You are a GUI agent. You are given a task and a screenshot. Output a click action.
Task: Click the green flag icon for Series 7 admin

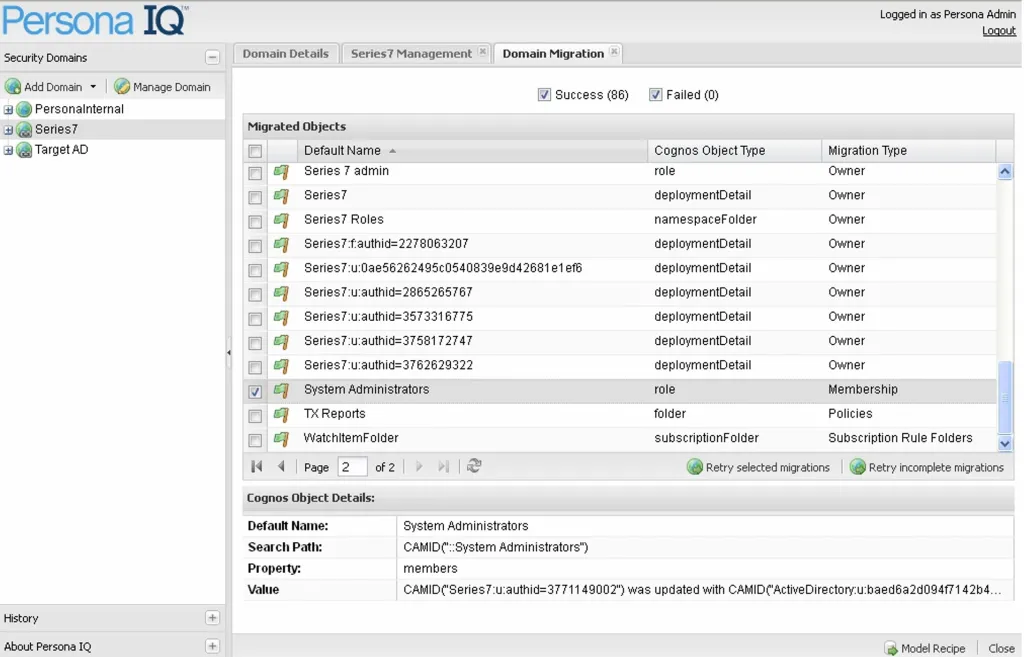(281, 172)
